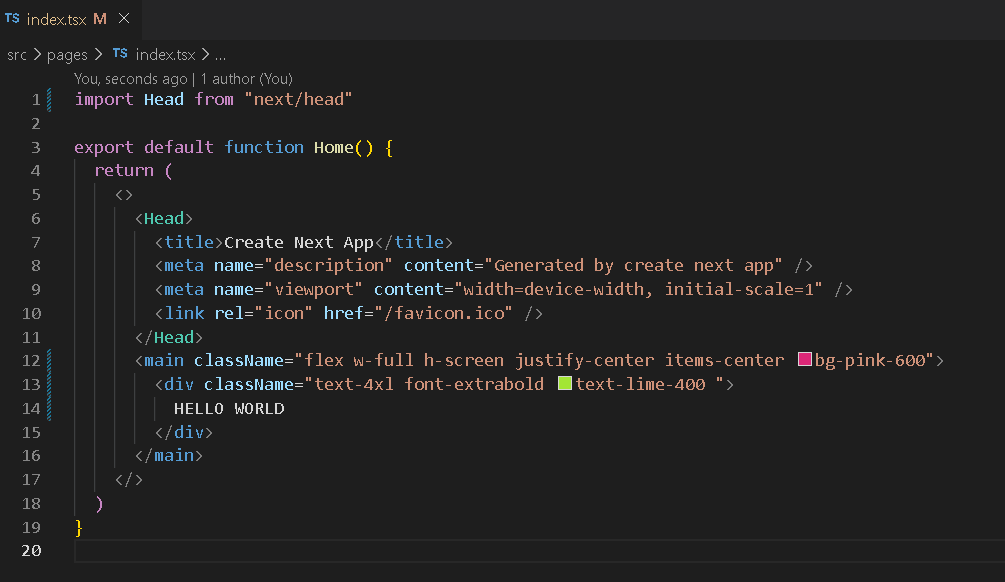
Task: Open the bg-pink-600 color swatch
Action: [804, 360]
